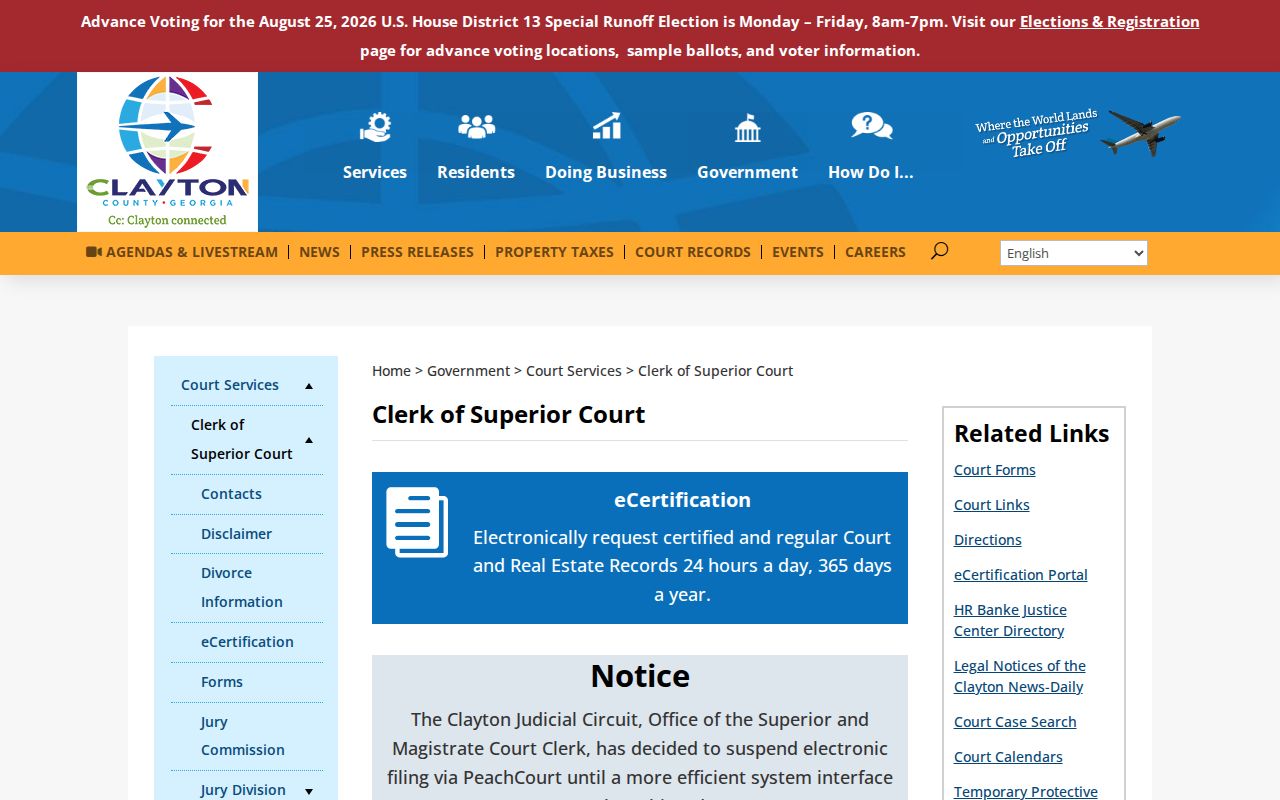Click the Government breadcrumb link

click(x=468, y=371)
